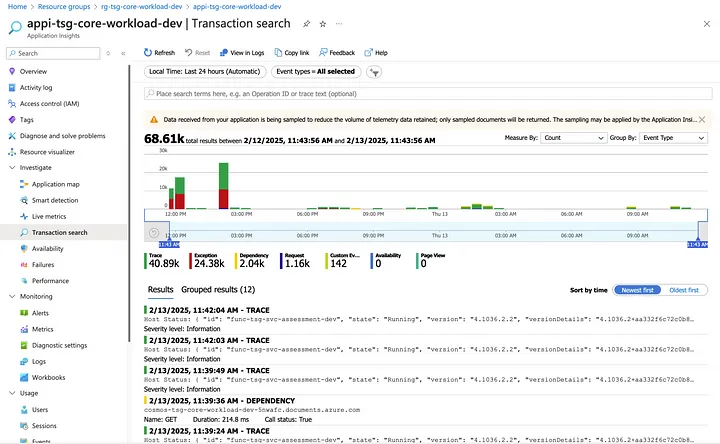Go to Tags in the sidebar
The image size is (720, 444).
click(x=27, y=119)
